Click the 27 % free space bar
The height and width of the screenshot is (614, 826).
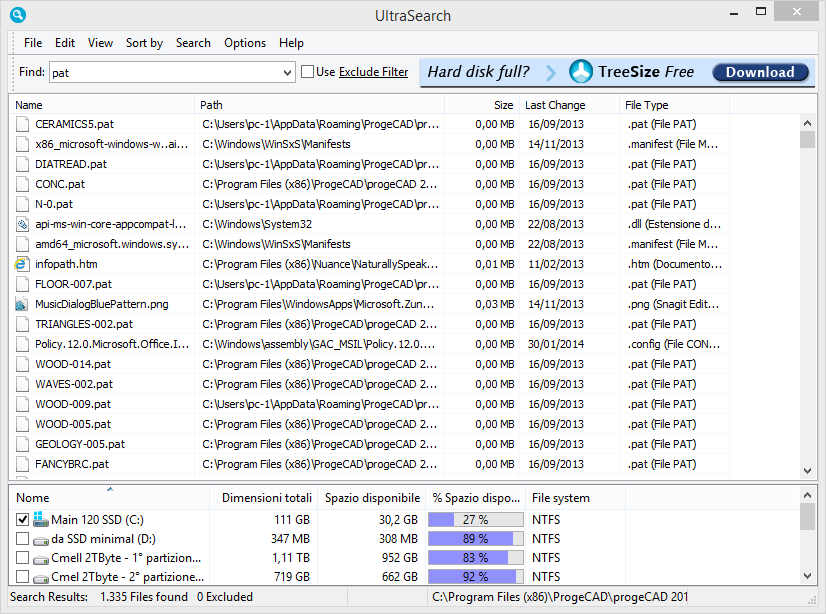point(476,520)
